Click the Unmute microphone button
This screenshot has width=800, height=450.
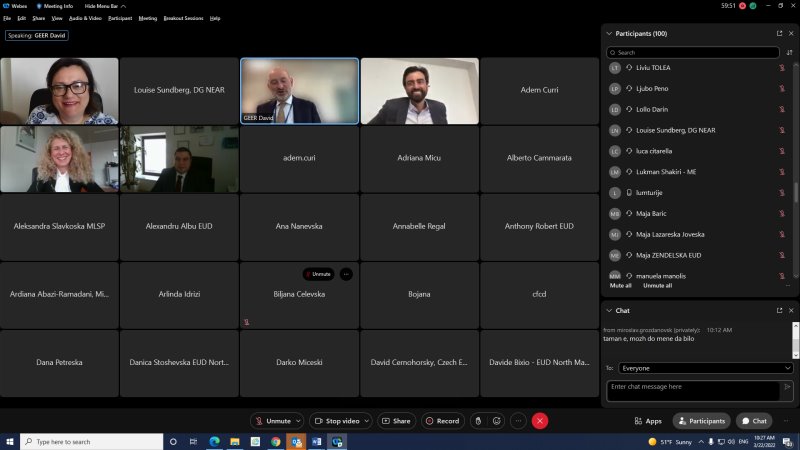tap(273, 421)
